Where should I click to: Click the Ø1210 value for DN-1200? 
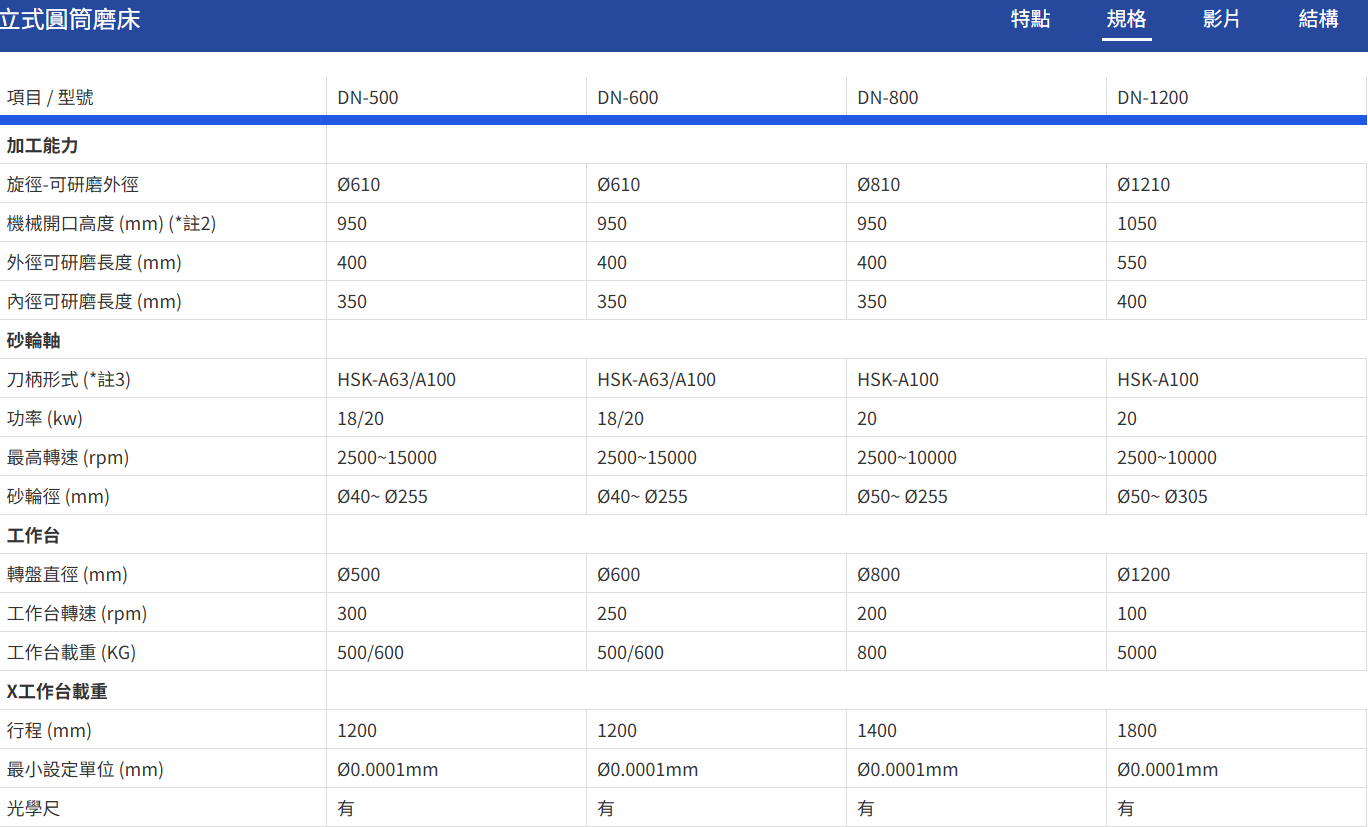pyautogui.click(x=1143, y=185)
